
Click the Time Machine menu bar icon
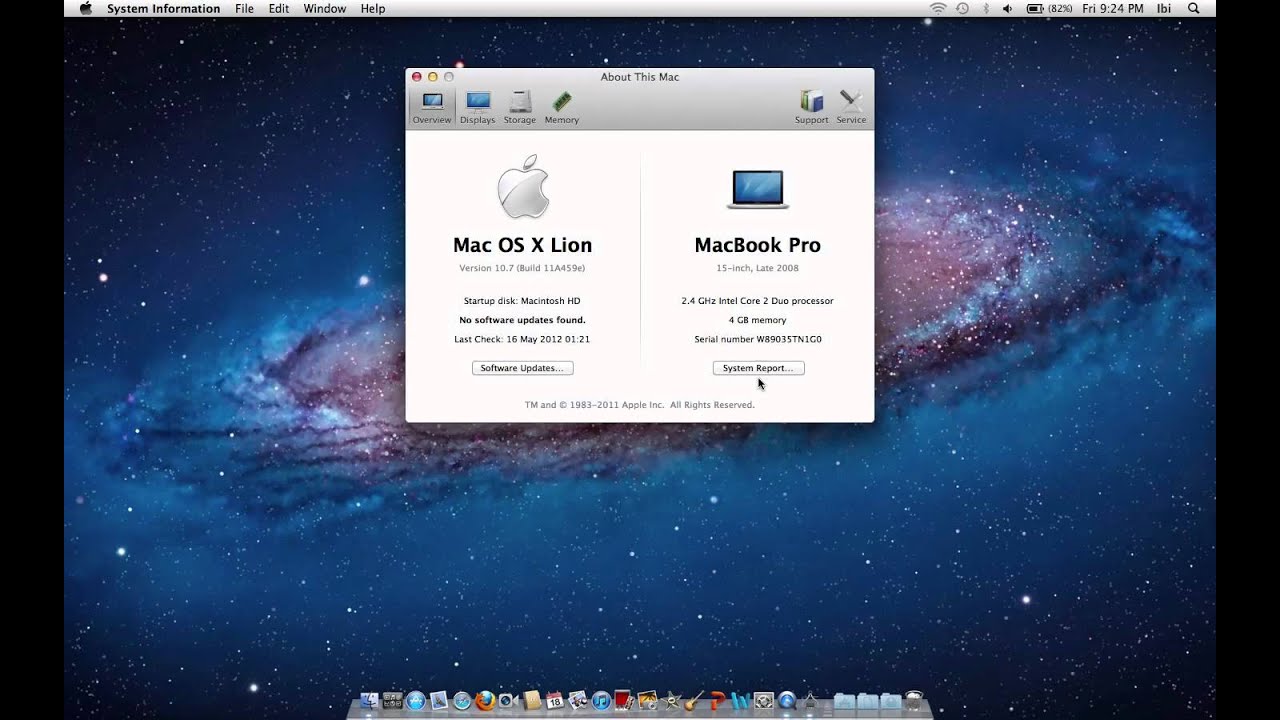click(962, 8)
